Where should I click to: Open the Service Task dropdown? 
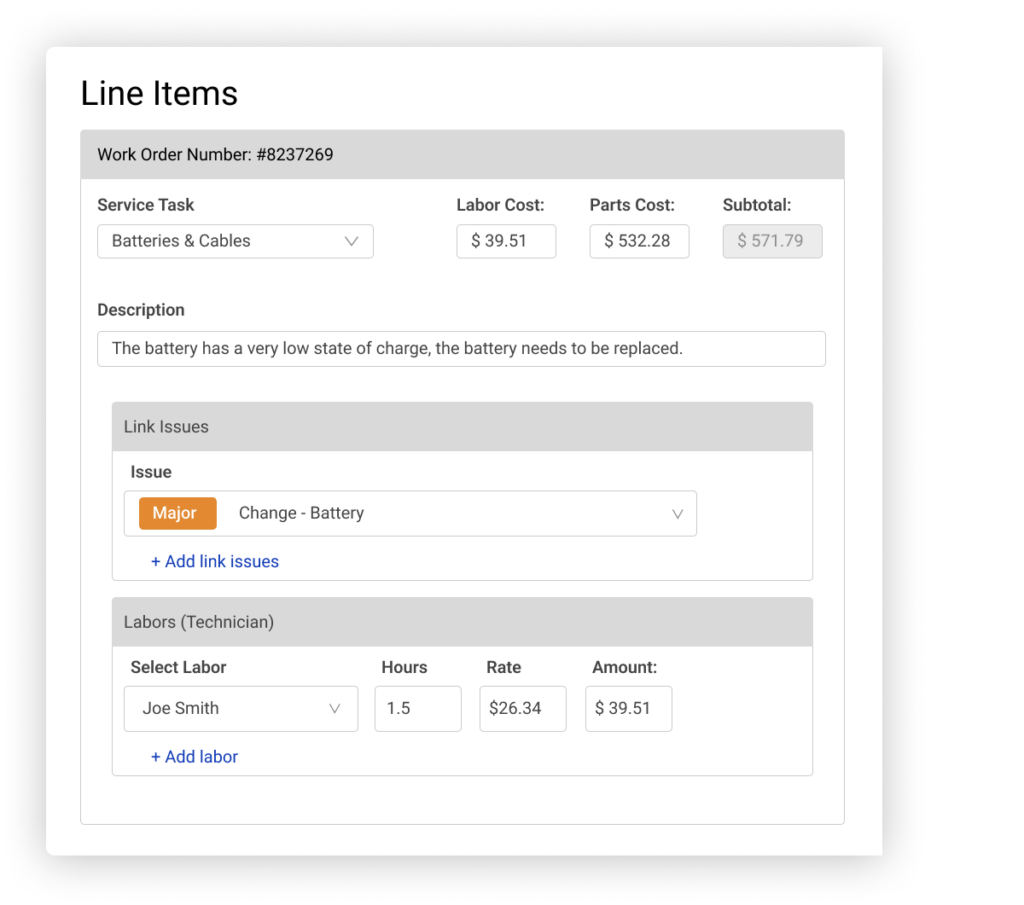(x=235, y=241)
